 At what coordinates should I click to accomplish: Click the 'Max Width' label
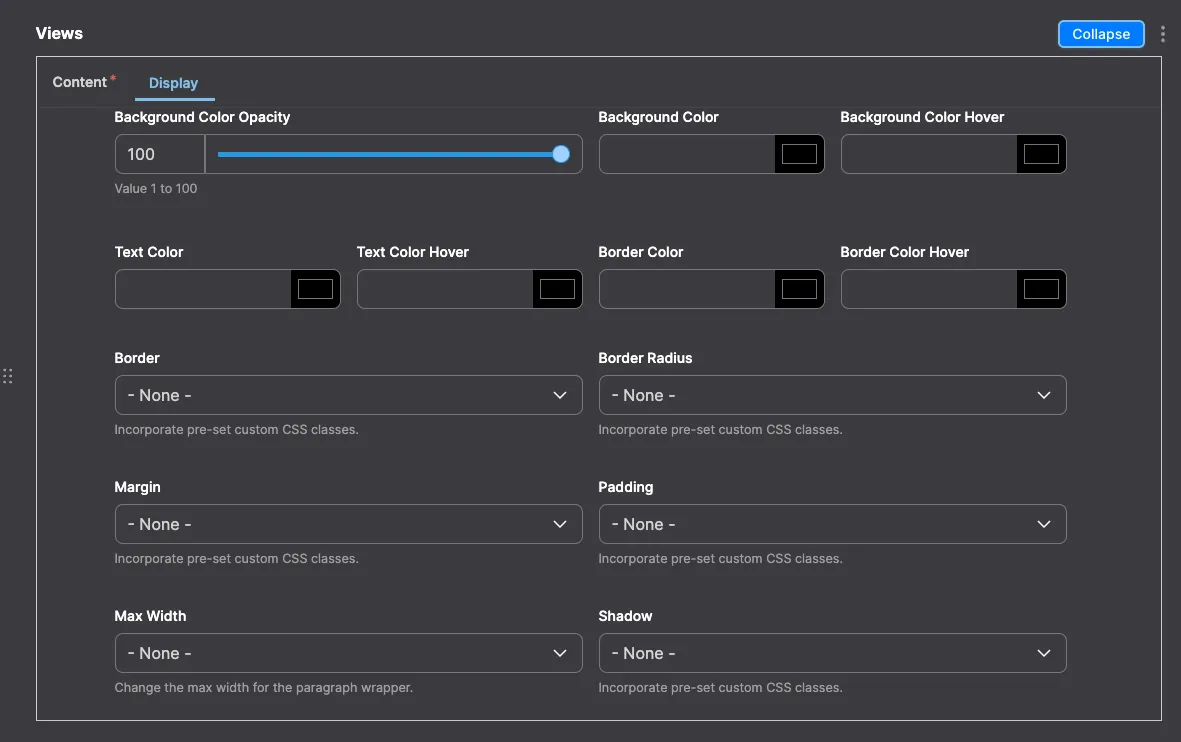[x=151, y=616]
